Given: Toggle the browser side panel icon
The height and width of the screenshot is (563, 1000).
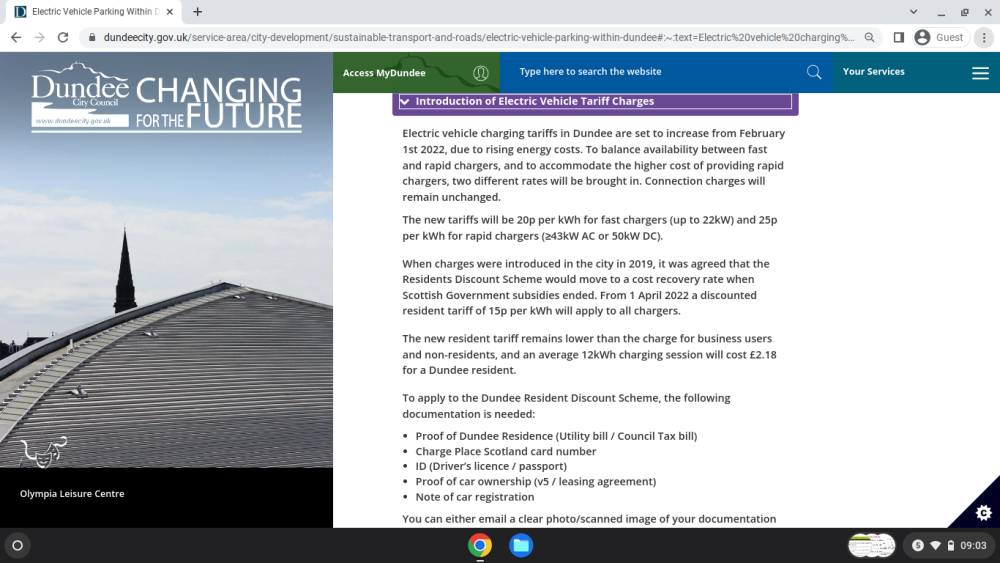Looking at the screenshot, I should (x=899, y=38).
